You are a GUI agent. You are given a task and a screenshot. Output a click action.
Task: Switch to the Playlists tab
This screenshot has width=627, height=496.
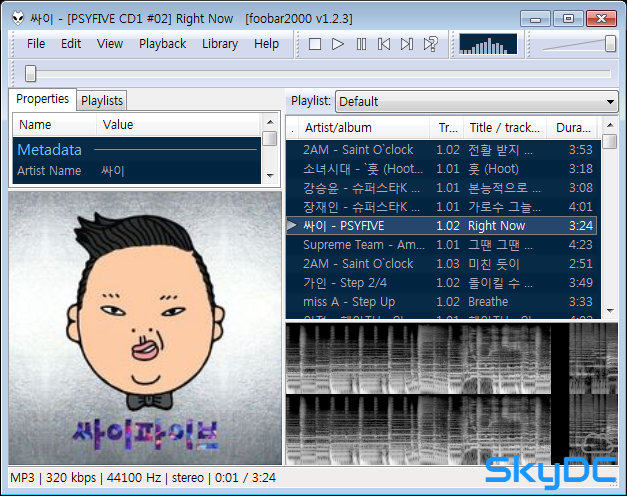(102, 100)
